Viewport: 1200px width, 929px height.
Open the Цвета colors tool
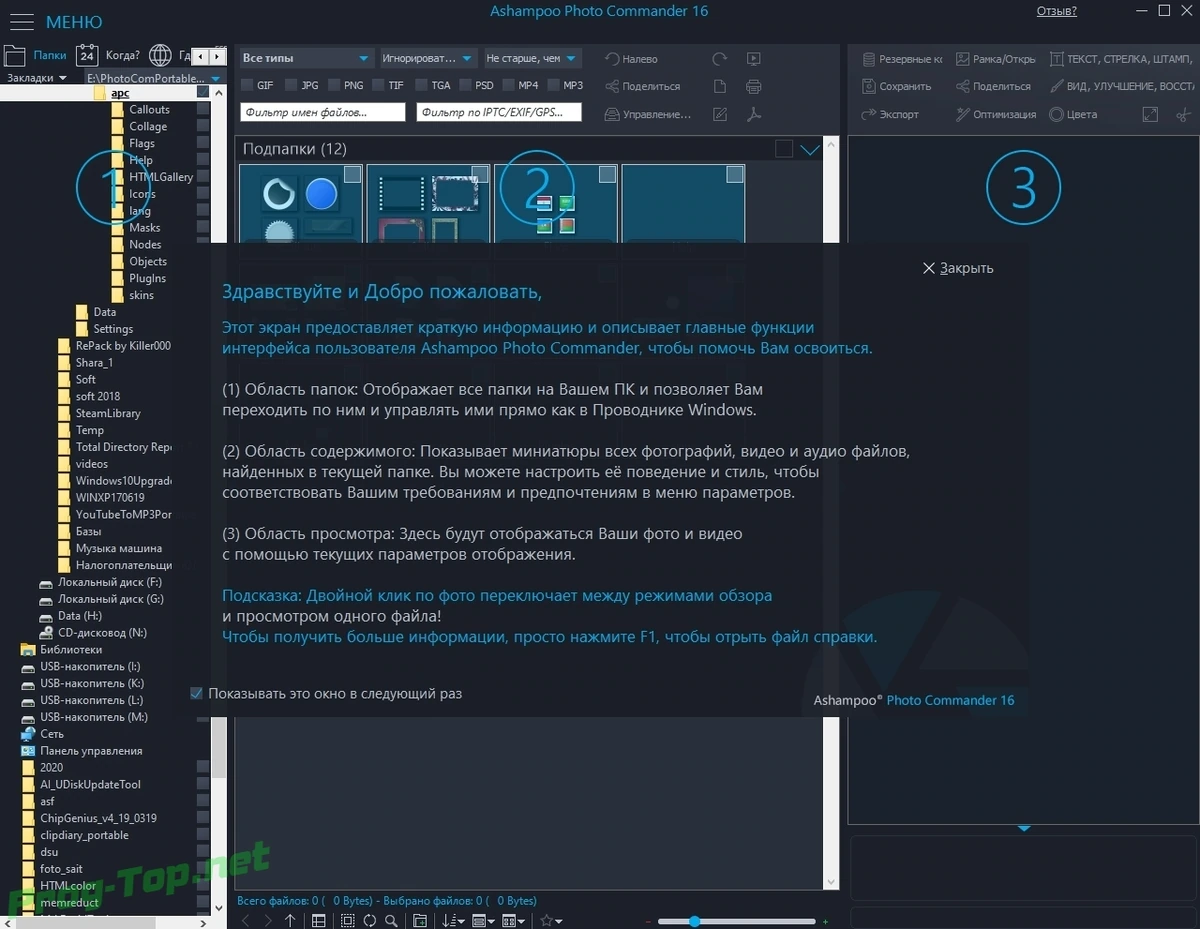click(1073, 114)
